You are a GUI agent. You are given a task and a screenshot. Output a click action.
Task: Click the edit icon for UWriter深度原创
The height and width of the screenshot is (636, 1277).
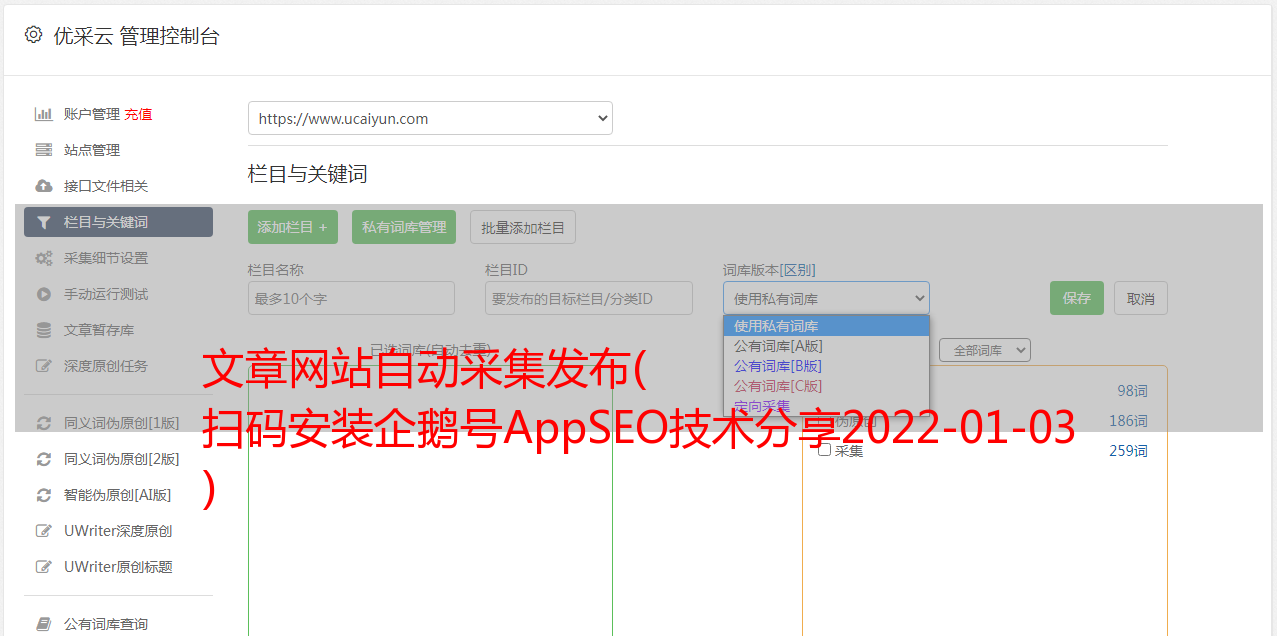click(x=44, y=531)
